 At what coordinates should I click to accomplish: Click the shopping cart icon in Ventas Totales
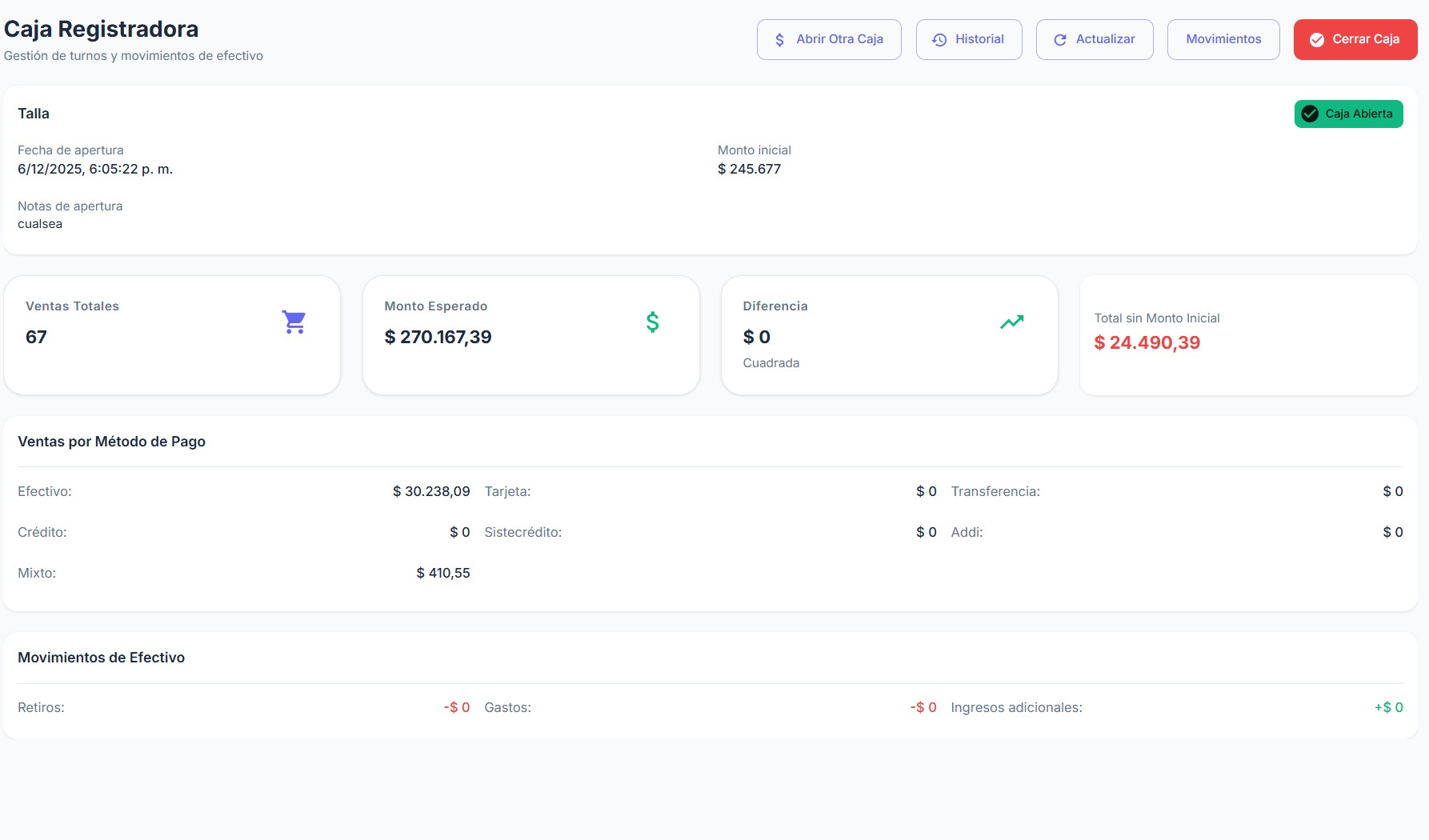click(x=294, y=322)
